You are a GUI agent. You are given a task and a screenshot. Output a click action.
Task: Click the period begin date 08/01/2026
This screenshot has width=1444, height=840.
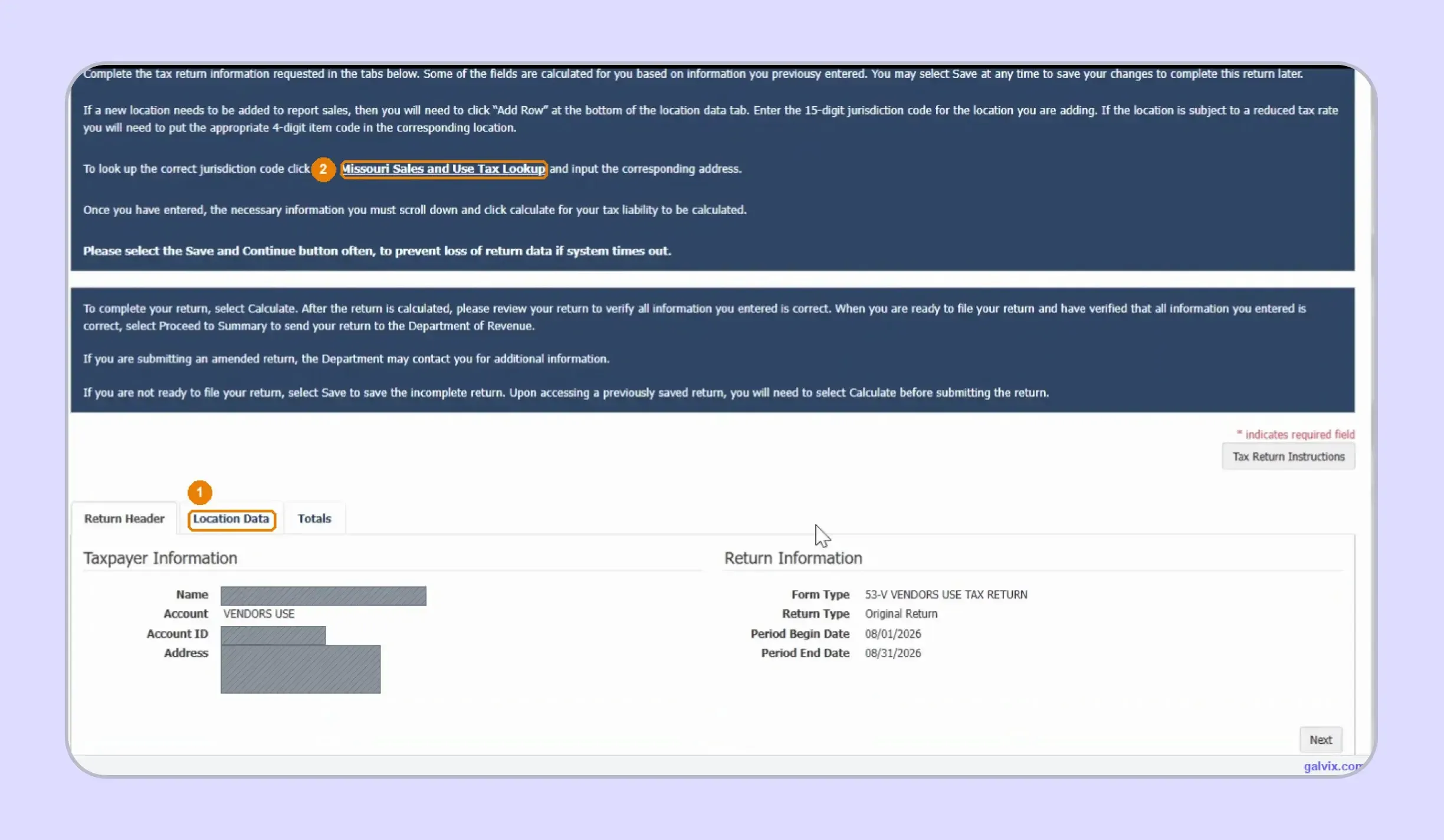pyautogui.click(x=893, y=634)
